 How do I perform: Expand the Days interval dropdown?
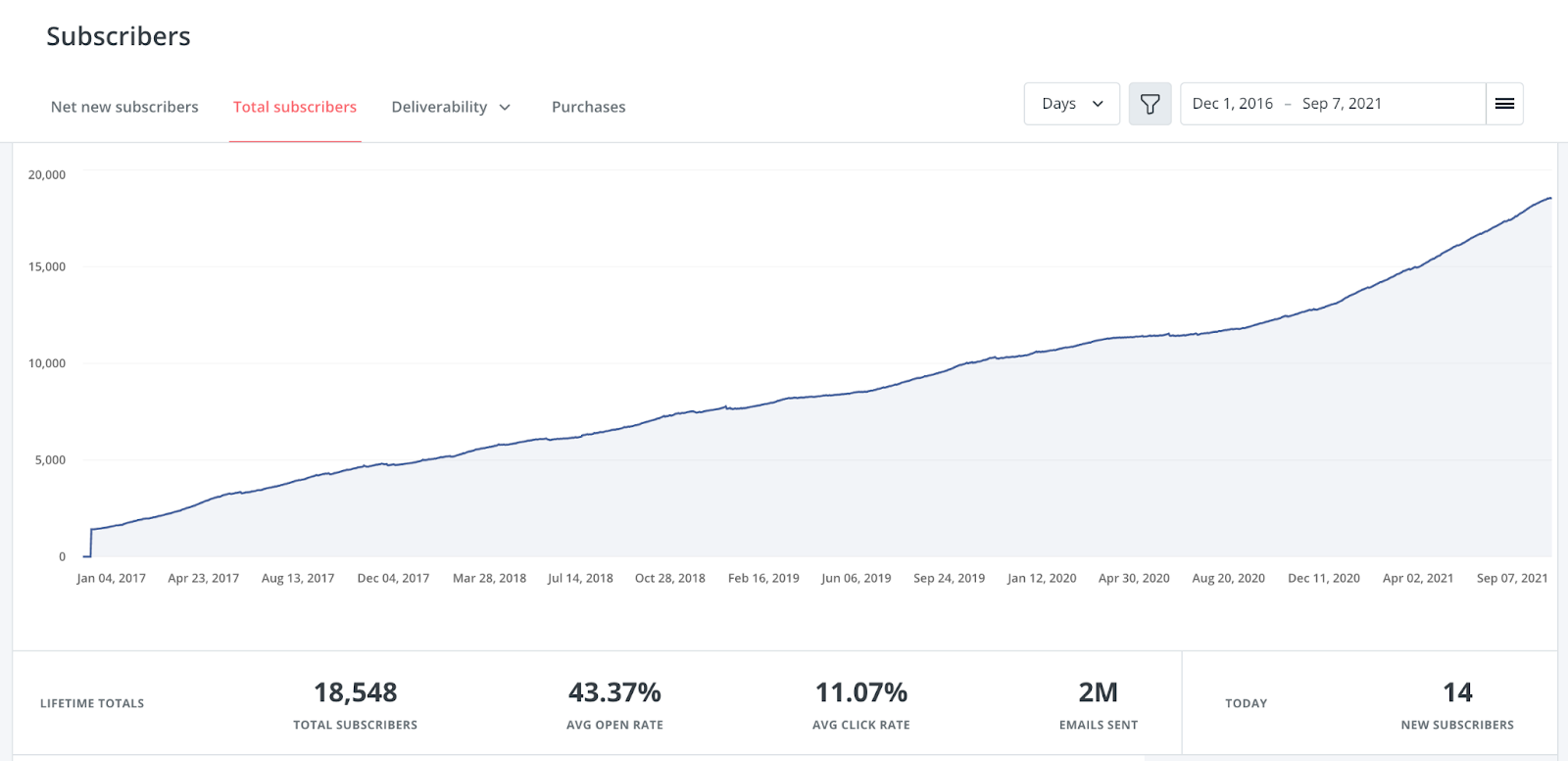[1072, 104]
